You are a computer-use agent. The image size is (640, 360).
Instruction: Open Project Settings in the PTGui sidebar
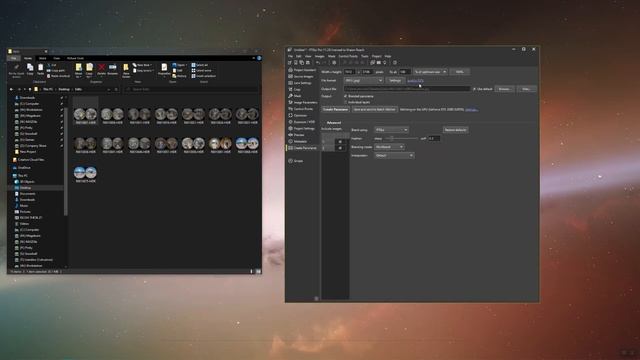[302, 129]
